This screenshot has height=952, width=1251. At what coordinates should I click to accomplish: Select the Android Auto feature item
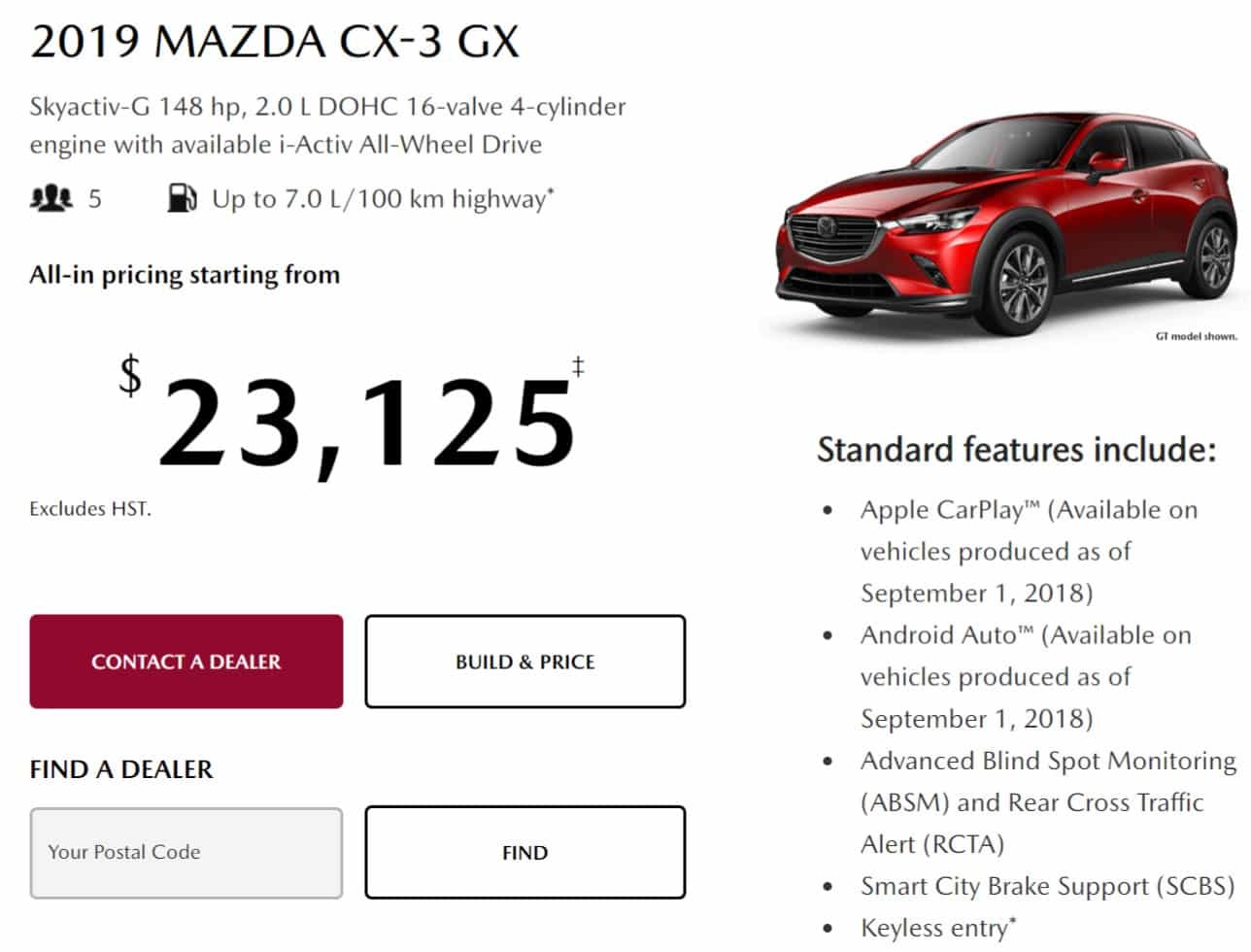click(x=1026, y=676)
